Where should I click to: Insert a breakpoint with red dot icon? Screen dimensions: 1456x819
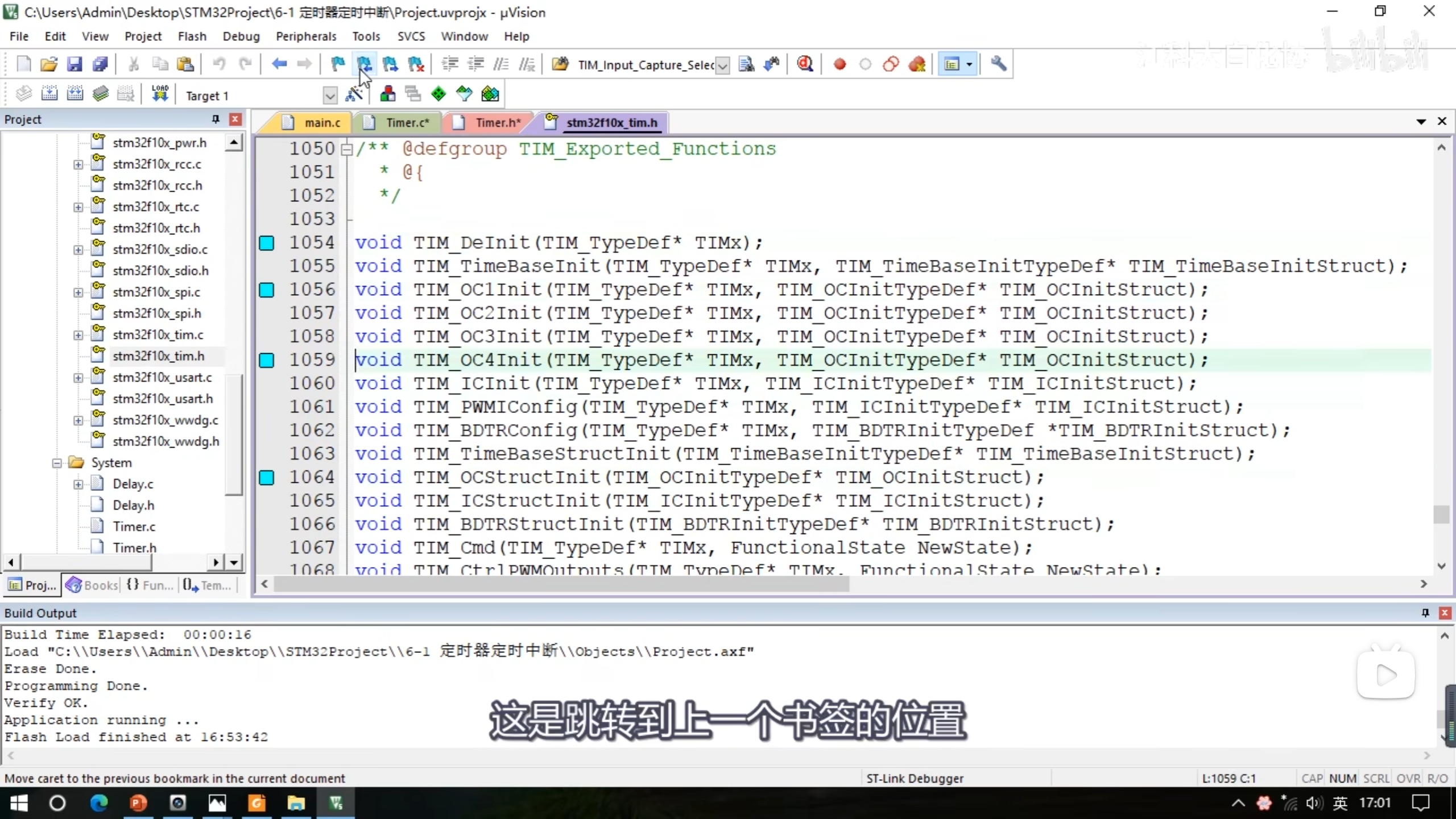click(839, 64)
